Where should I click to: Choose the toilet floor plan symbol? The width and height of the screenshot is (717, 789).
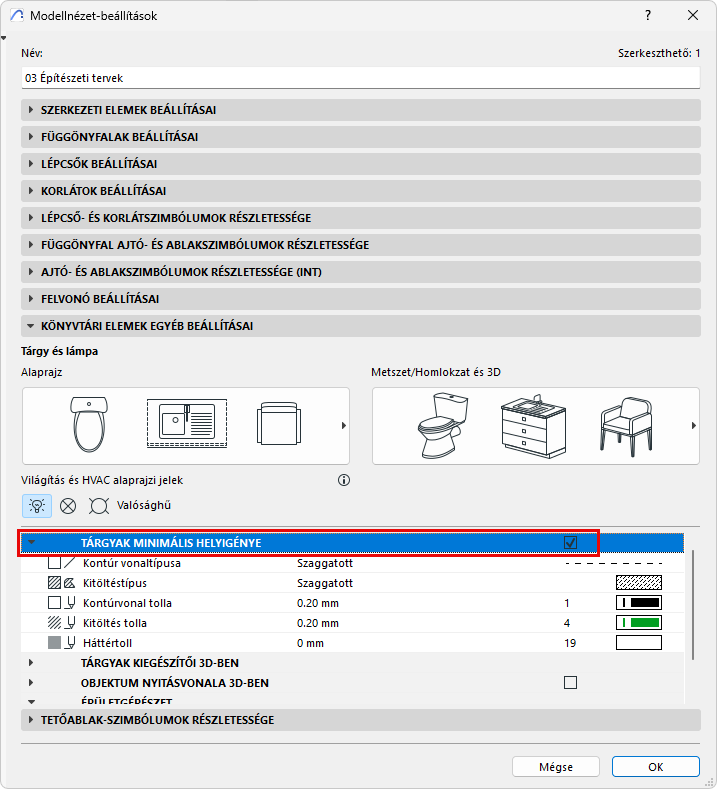coord(89,425)
